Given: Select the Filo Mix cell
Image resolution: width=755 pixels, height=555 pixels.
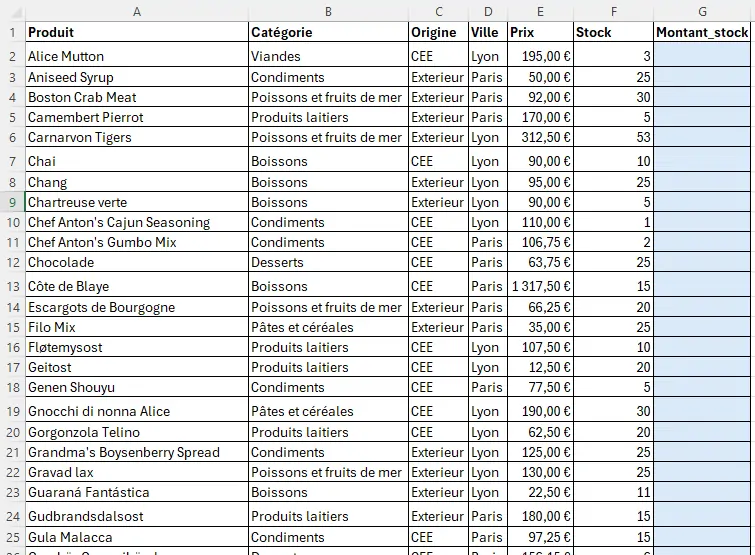Looking at the screenshot, I should (137, 327).
